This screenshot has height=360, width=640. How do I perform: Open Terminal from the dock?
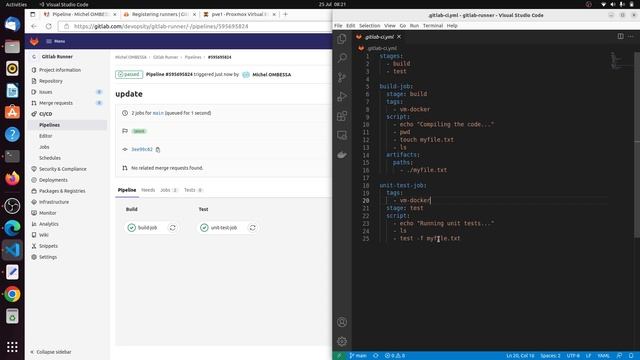tap(12, 156)
